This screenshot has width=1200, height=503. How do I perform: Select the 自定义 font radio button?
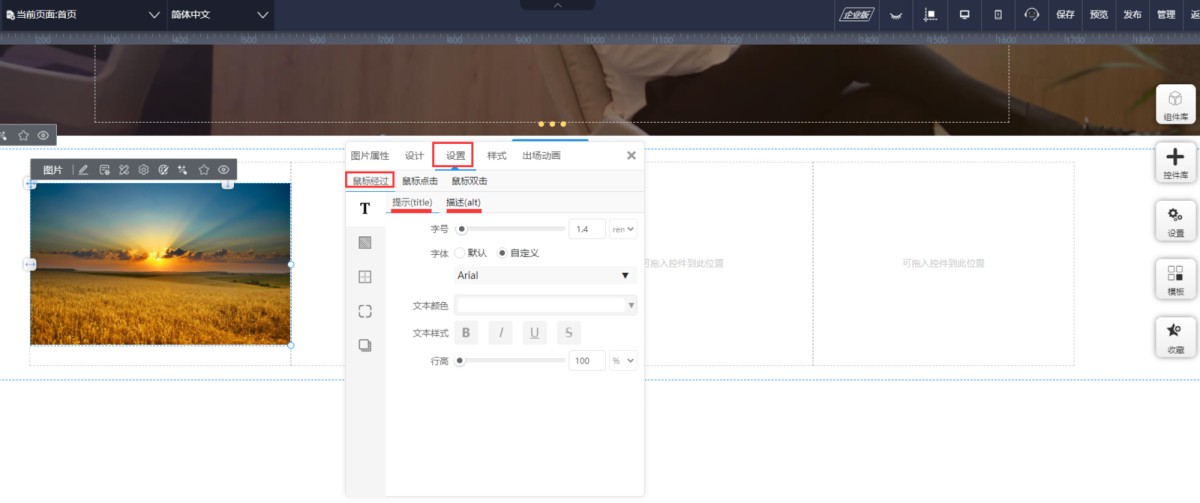[502, 253]
